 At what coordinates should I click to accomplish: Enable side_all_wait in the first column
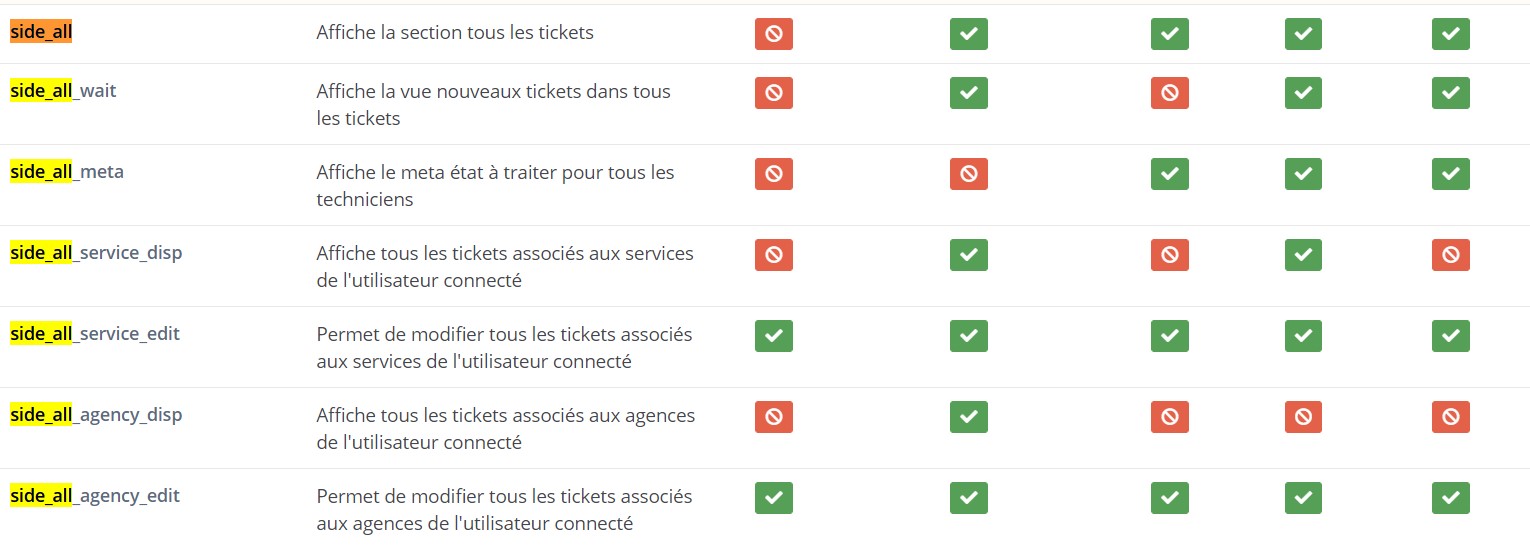coord(773,93)
